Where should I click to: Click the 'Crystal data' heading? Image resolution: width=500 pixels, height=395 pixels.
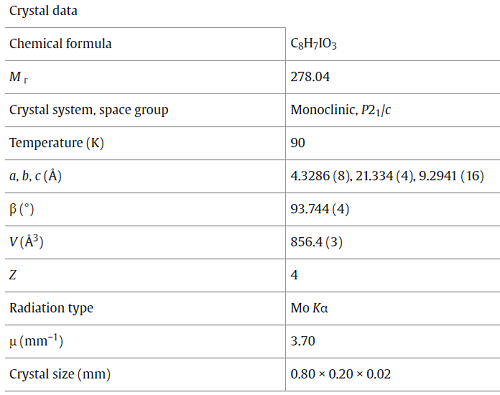point(43,11)
